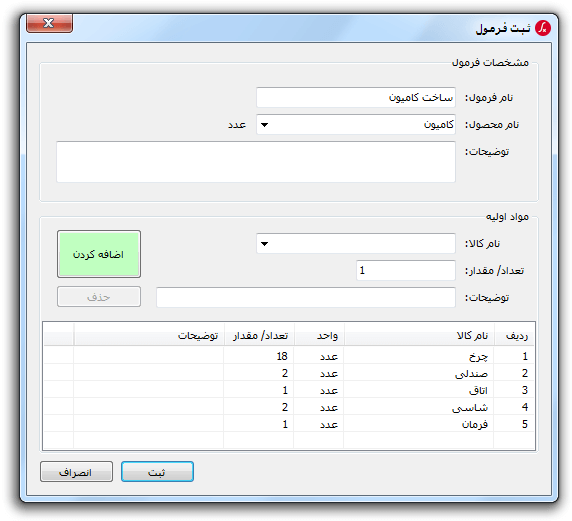Close the ثبت فرمول dialog
This screenshot has width=572, height=521.
[49, 23]
